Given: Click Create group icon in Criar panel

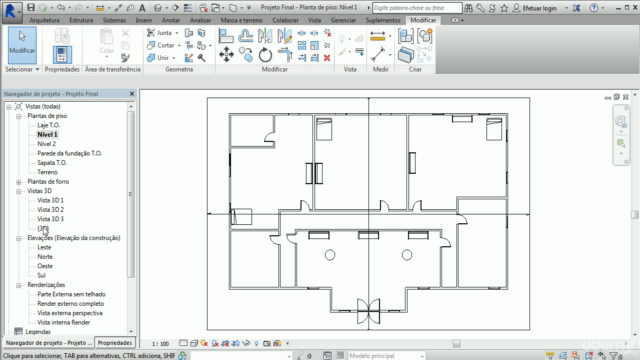Looking at the screenshot, I should pos(425,36).
